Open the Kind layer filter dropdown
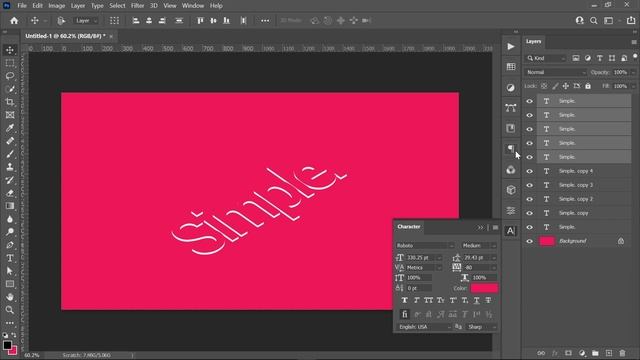The width and height of the screenshot is (640, 360). pos(546,58)
